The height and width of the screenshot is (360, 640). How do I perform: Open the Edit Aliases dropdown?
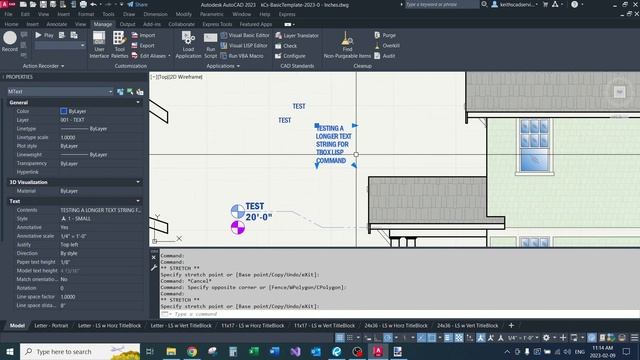151,56
